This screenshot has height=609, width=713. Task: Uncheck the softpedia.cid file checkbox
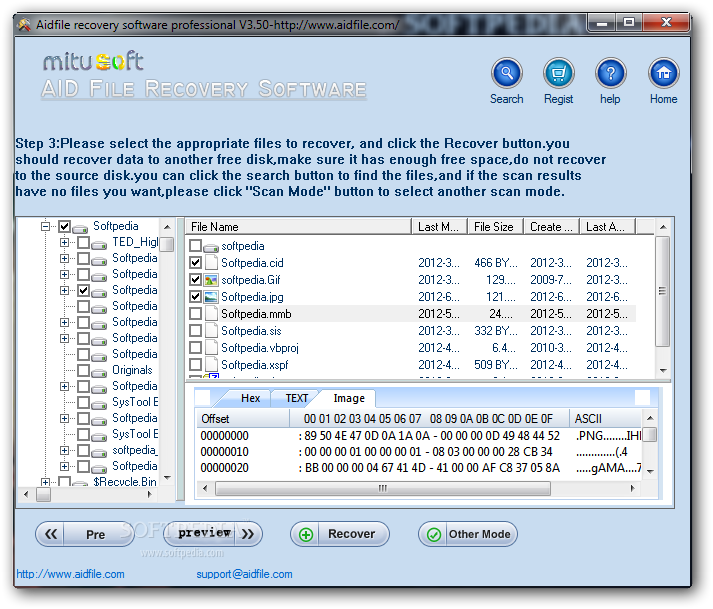pos(195,263)
